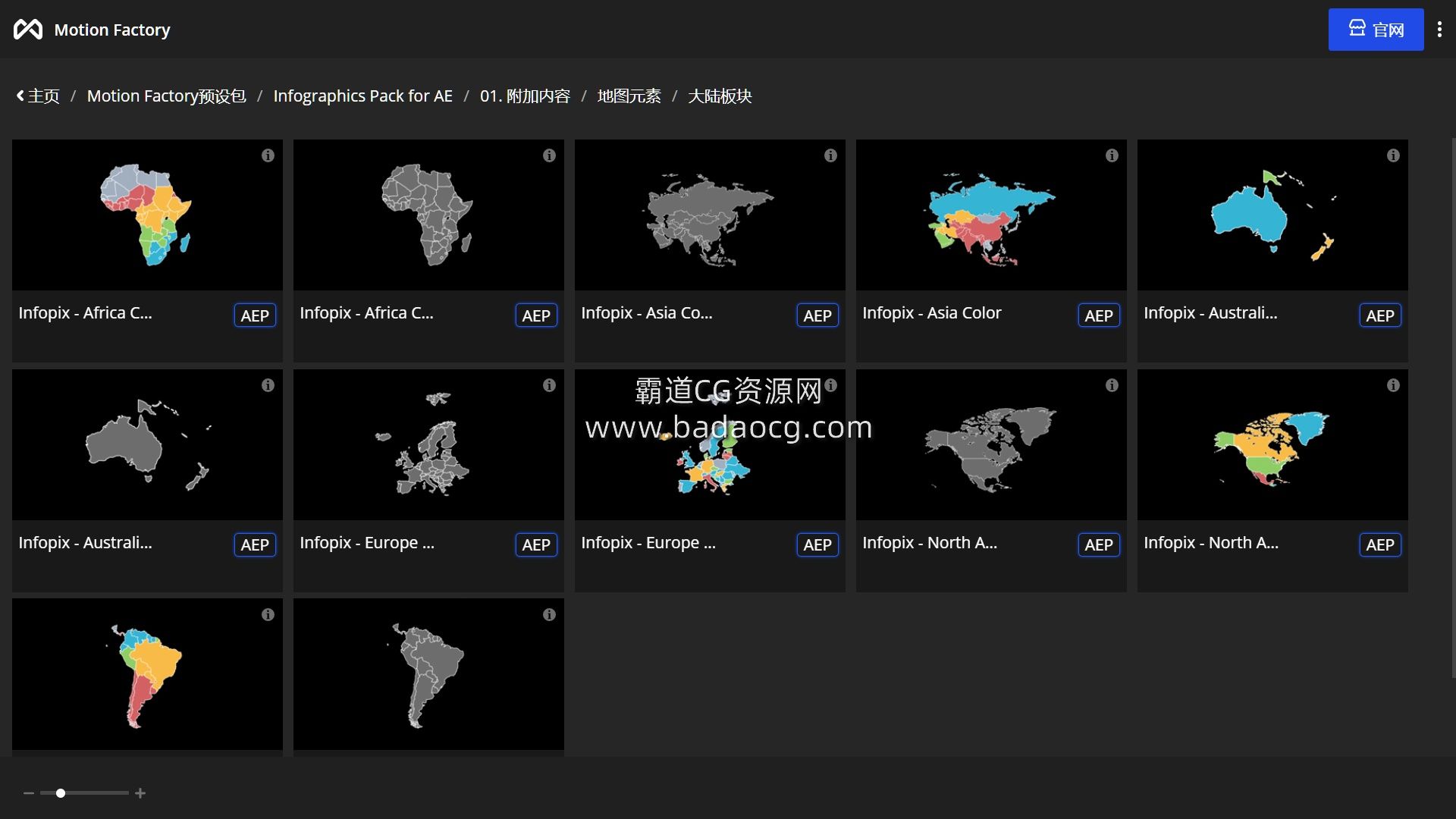Click AEP badge on colored North America card

tap(1380, 544)
